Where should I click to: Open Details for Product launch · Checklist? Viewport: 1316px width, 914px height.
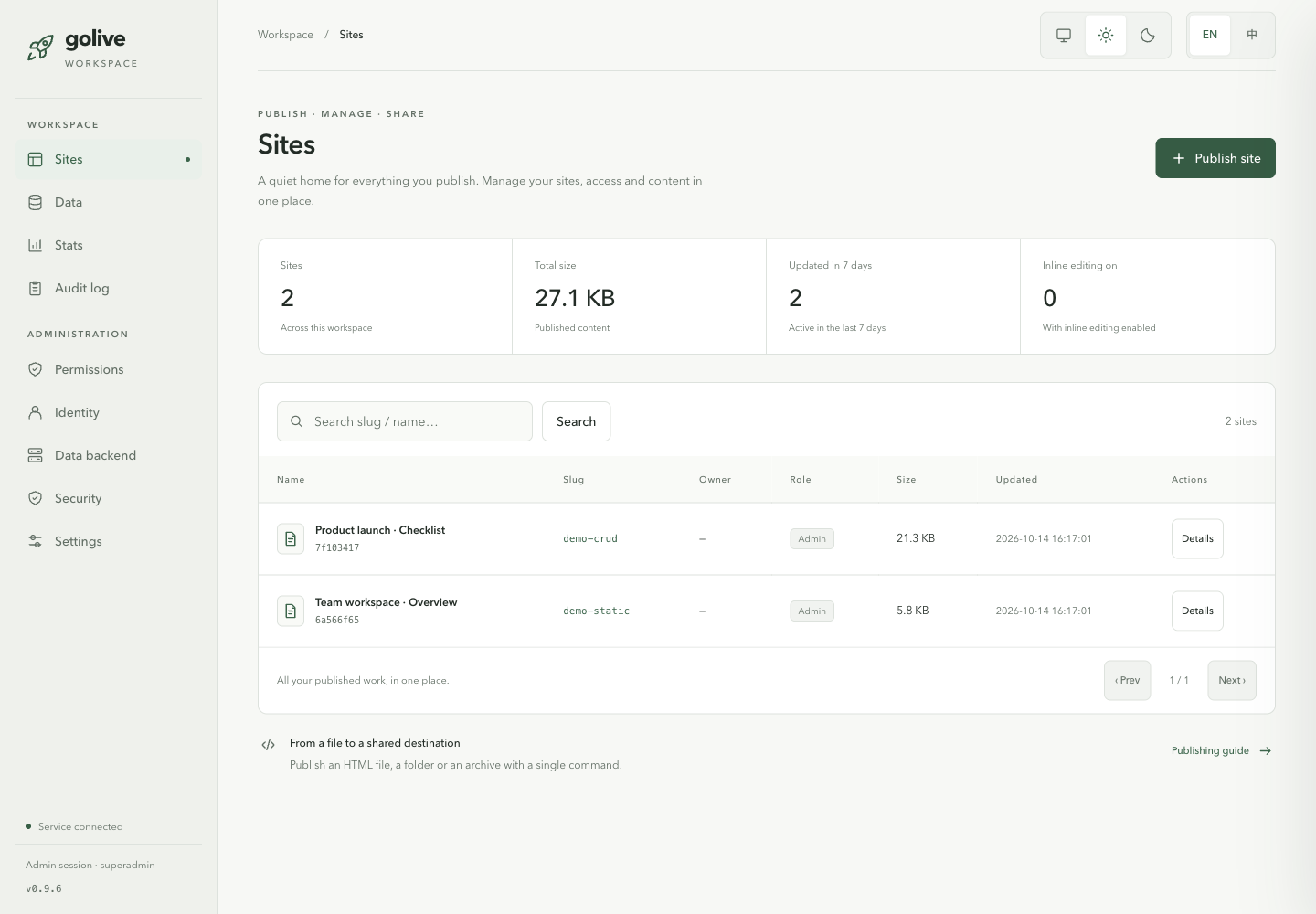point(1197,538)
